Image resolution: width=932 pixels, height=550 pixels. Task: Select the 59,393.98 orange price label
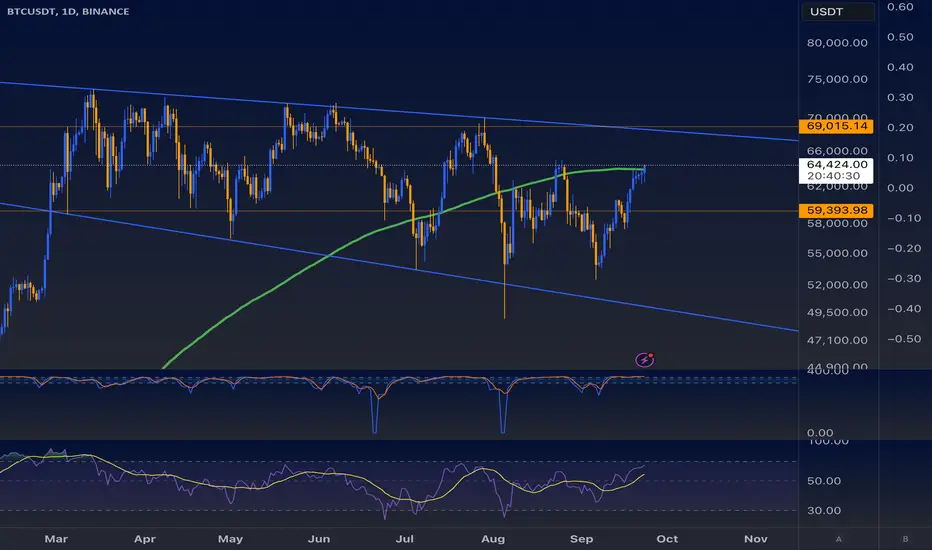[836, 210]
